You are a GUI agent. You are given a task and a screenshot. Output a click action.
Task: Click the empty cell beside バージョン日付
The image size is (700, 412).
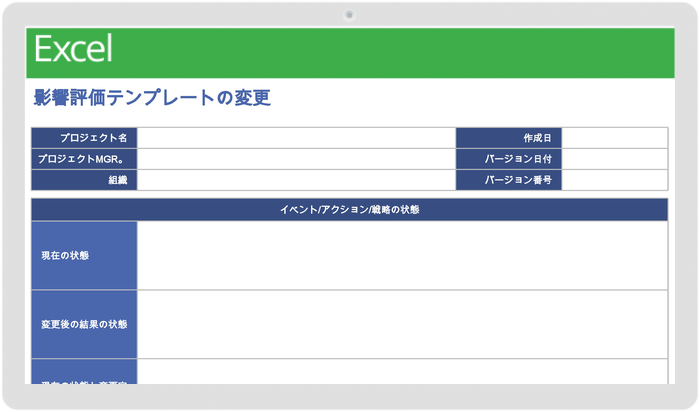[615, 159]
